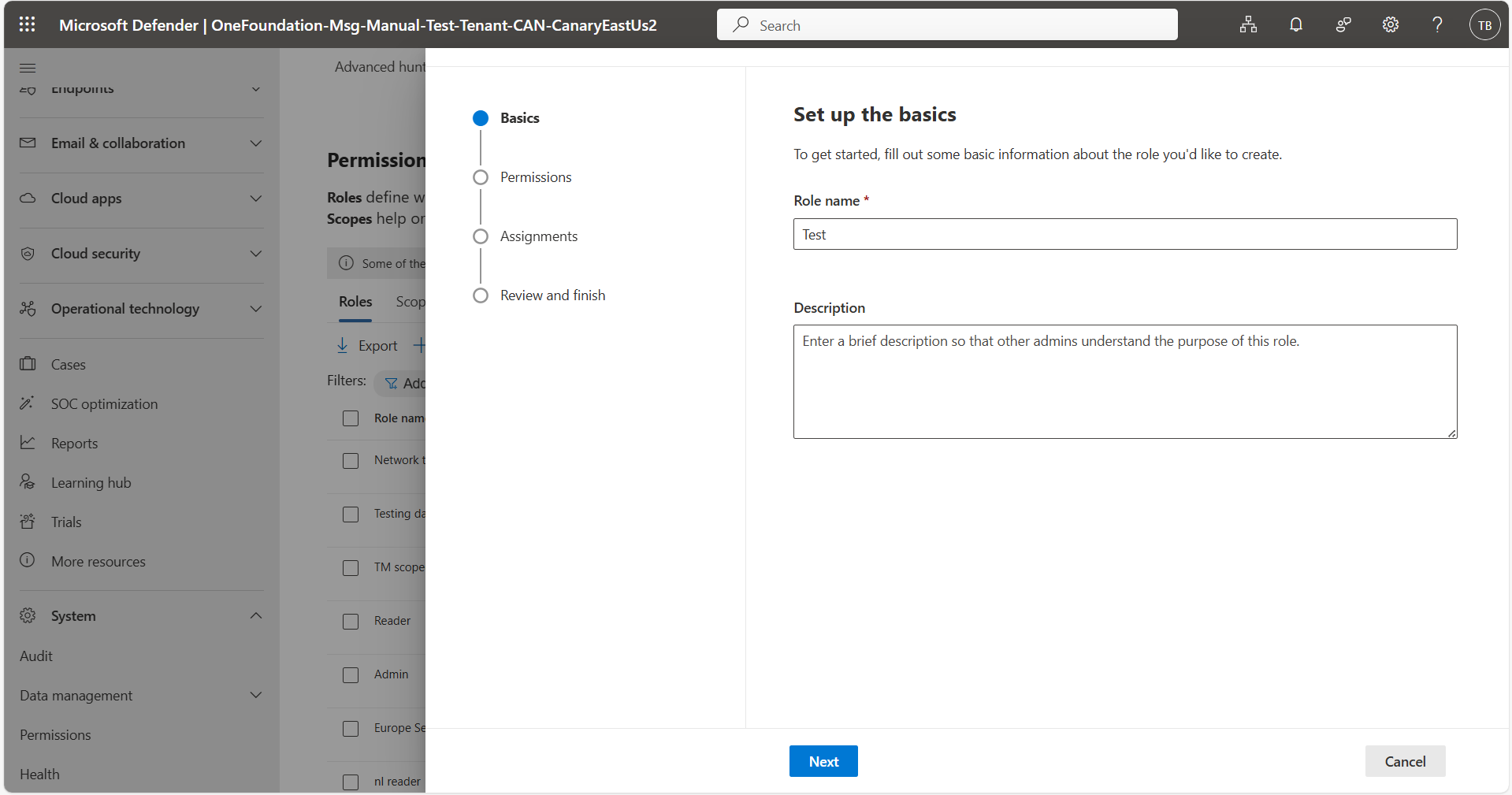The width and height of the screenshot is (1512, 795).
Task: Click the System gear icon in sidebar
Action: pos(28,615)
